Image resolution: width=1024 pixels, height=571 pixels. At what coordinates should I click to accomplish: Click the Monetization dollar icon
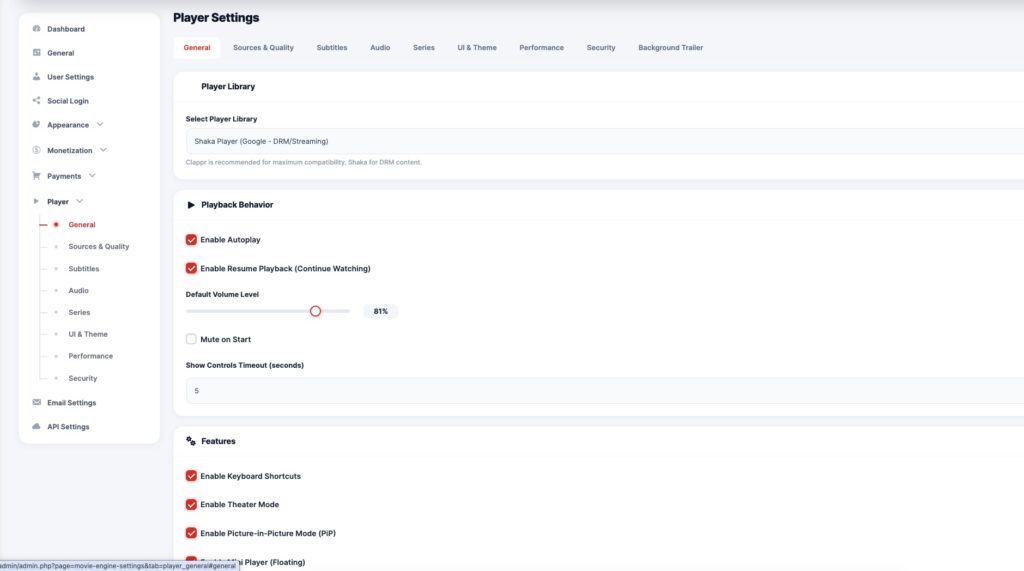point(37,151)
